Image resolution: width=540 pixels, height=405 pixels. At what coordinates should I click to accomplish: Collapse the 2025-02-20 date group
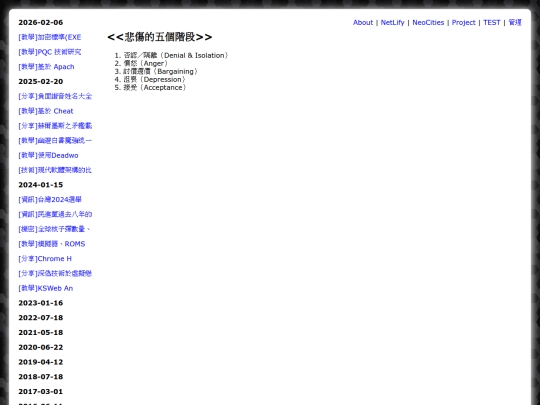point(41,82)
